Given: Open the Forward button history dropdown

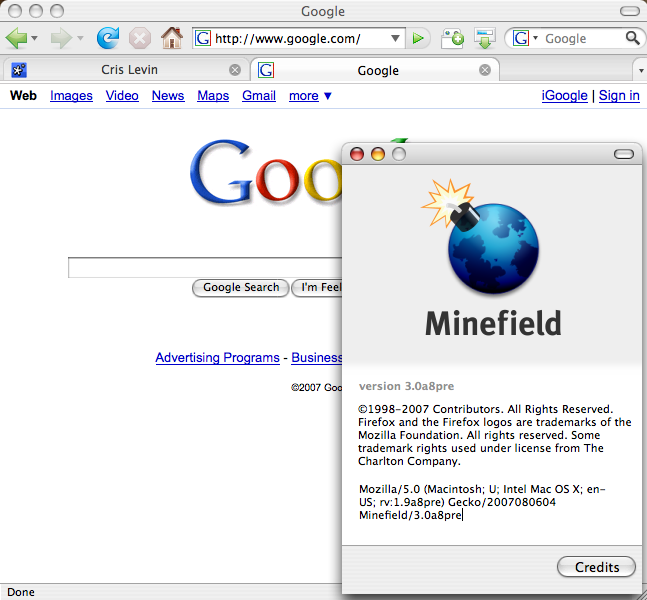Looking at the screenshot, I should [x=80, y=38].
